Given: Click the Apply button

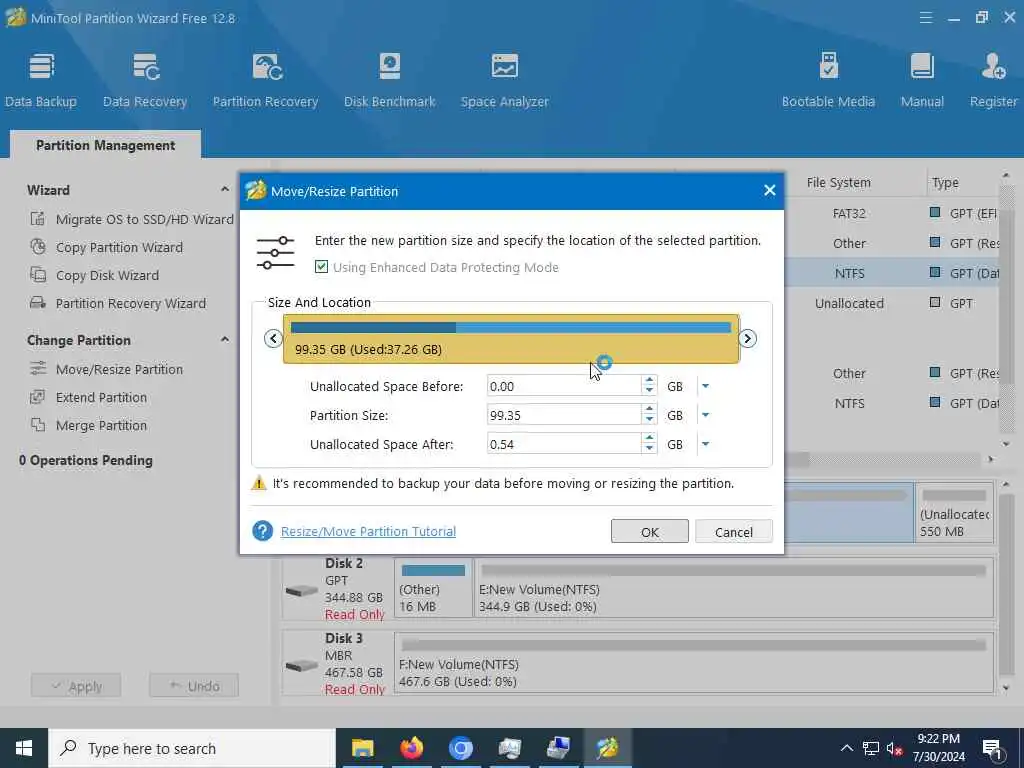Looking at the screenshot, I should (76, 686).
